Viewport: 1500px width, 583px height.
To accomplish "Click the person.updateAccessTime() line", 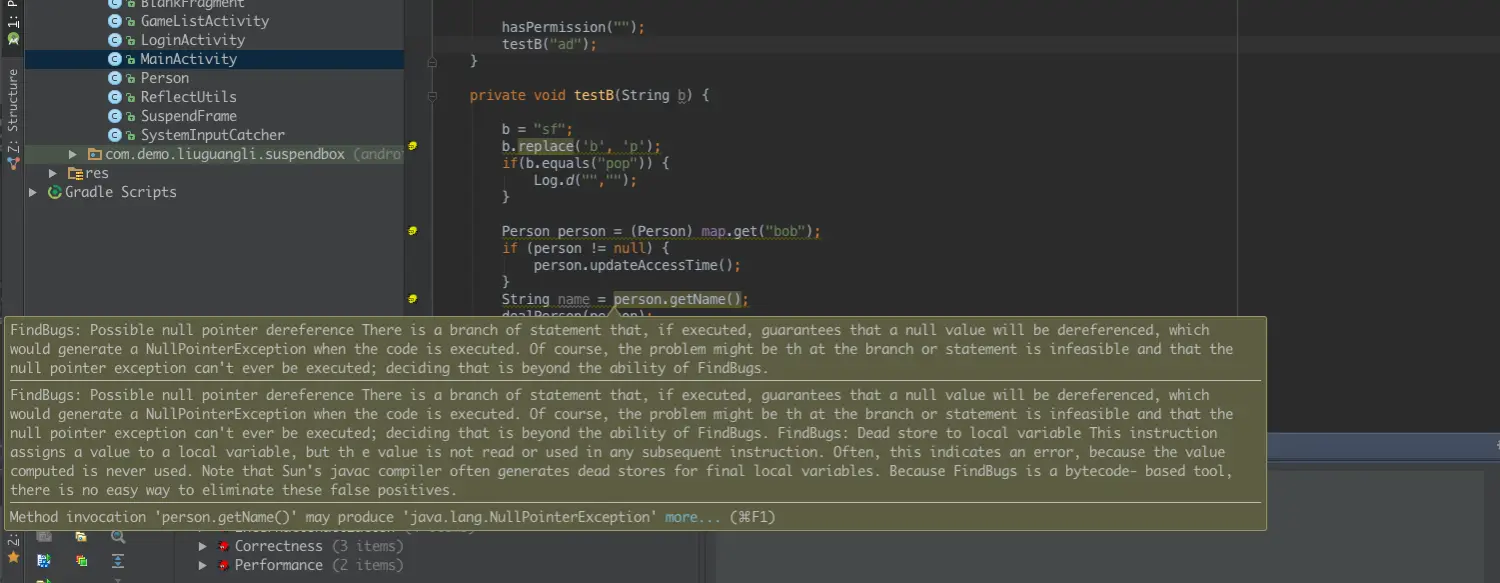I will (x=637, y=265).
